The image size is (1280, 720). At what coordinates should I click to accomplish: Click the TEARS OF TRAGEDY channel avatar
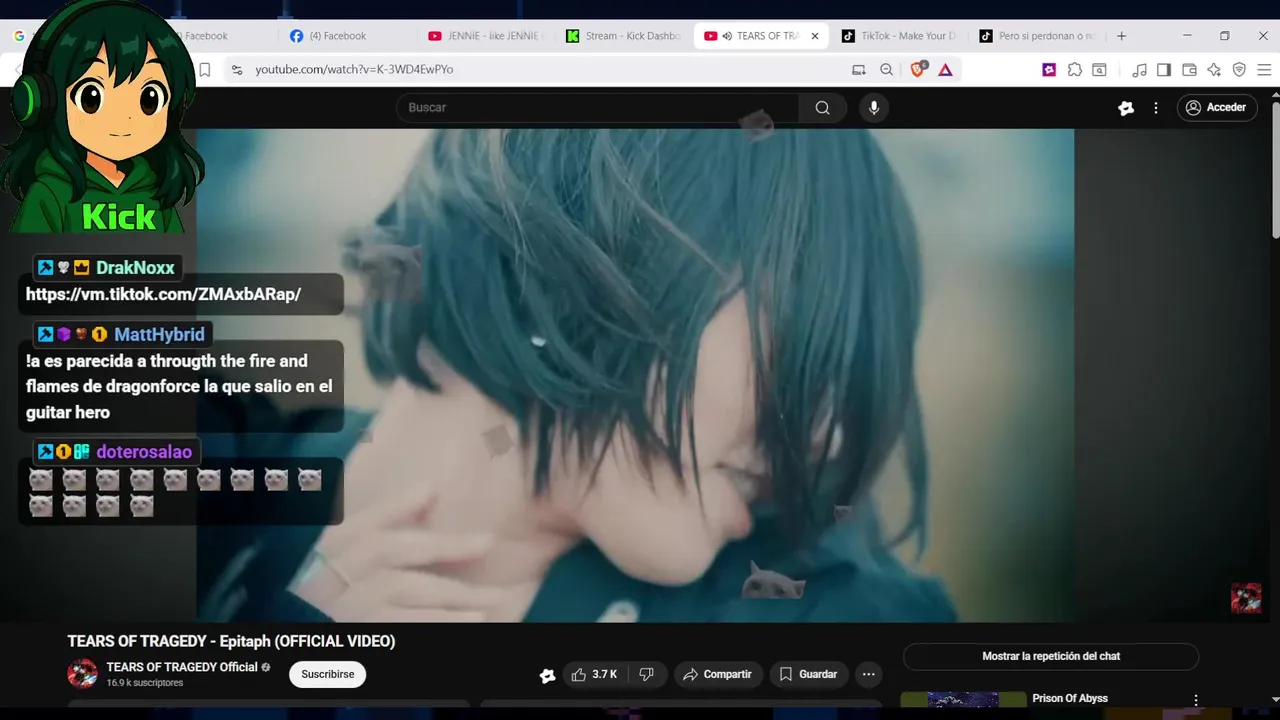coord(82,674)
